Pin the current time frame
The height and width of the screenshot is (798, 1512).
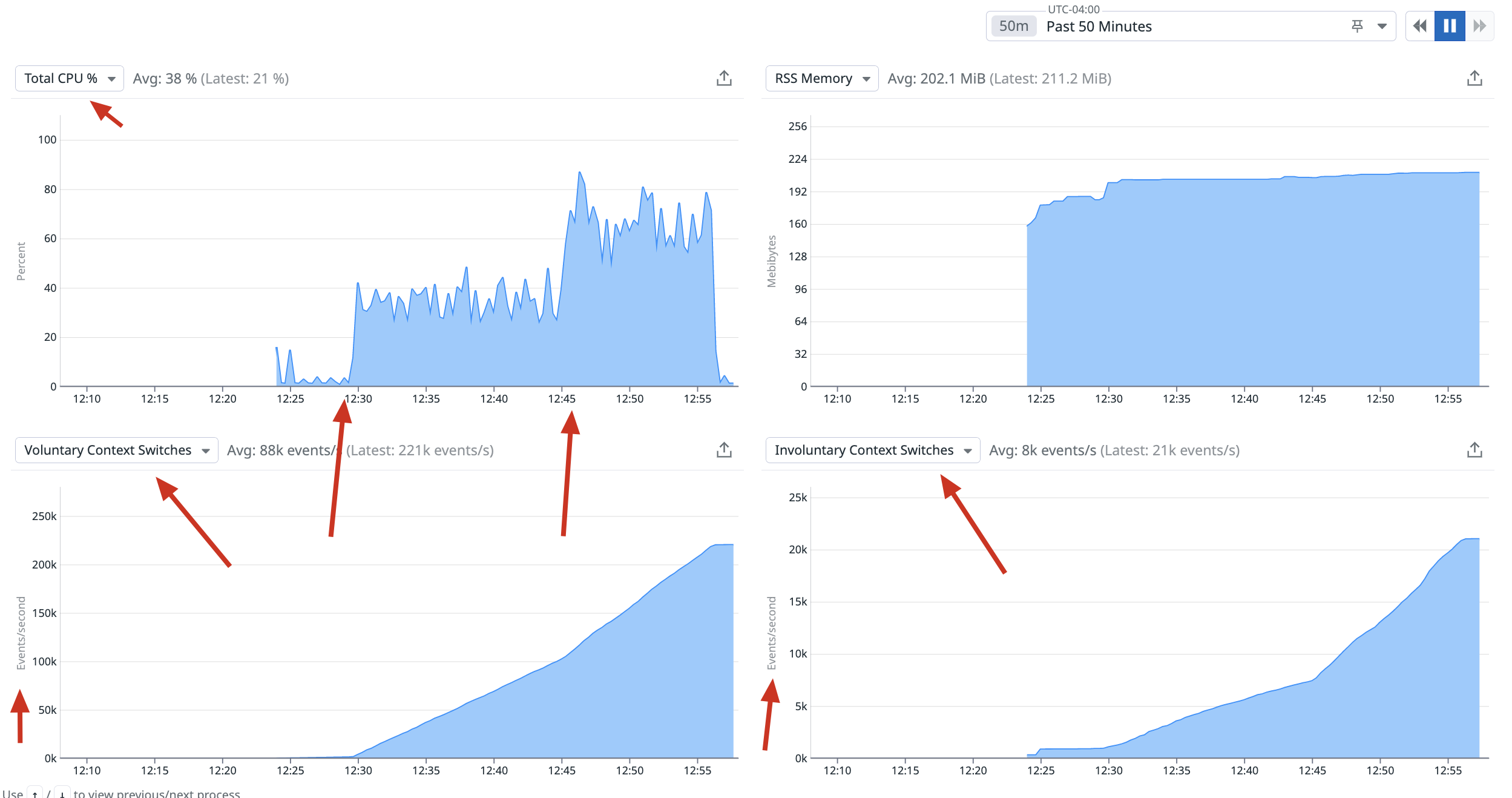[1356, 26]
